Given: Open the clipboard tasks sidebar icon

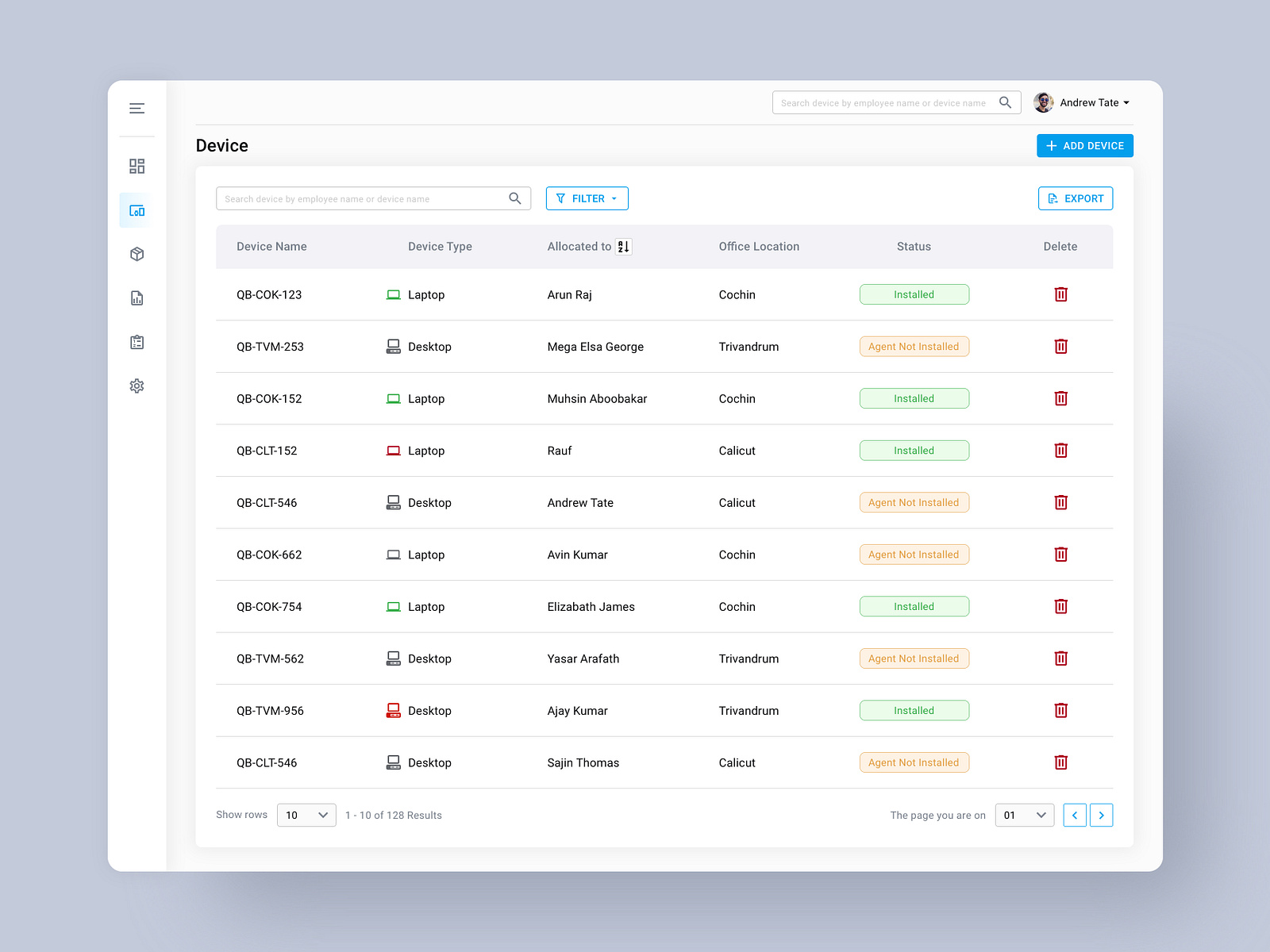Looking at the screenshot, I should pyautogui.click(x=137, y=341).
